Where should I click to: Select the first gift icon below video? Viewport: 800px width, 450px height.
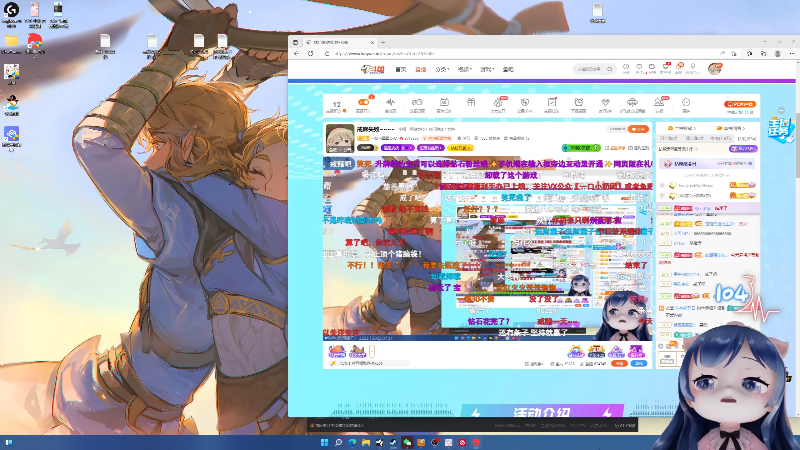(x=337, y=352)
